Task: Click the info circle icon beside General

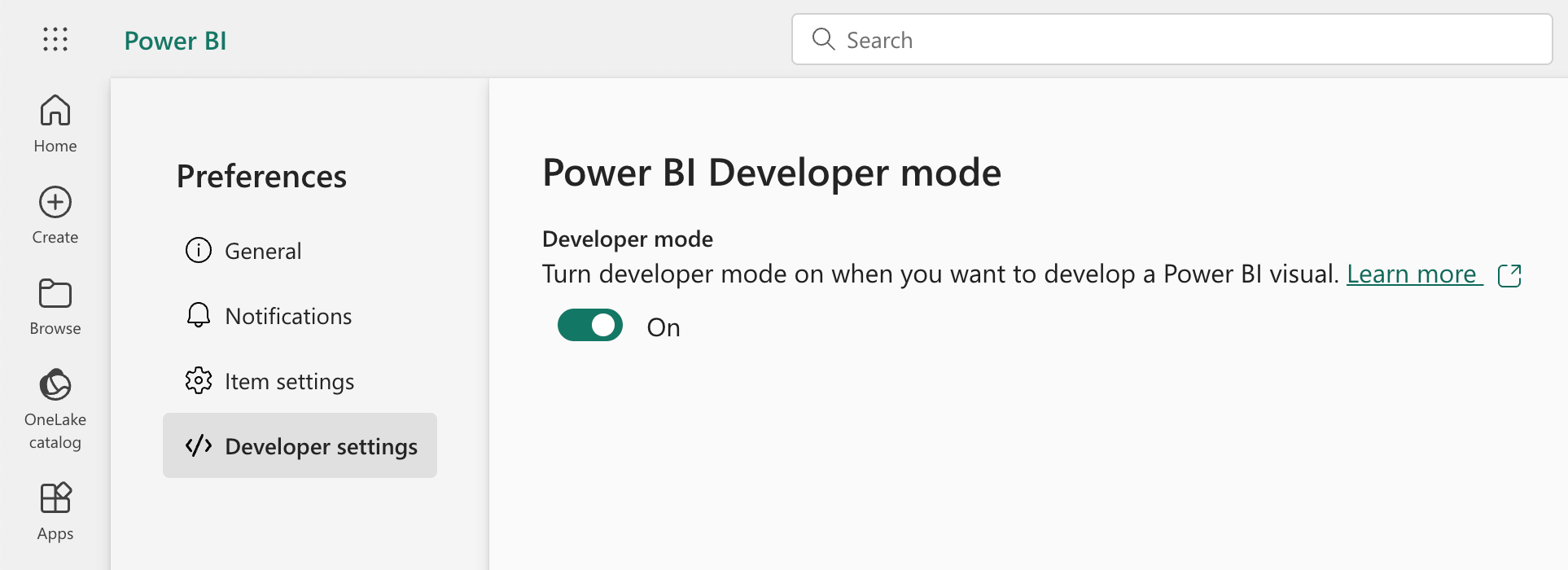Action: click(198, 250)
